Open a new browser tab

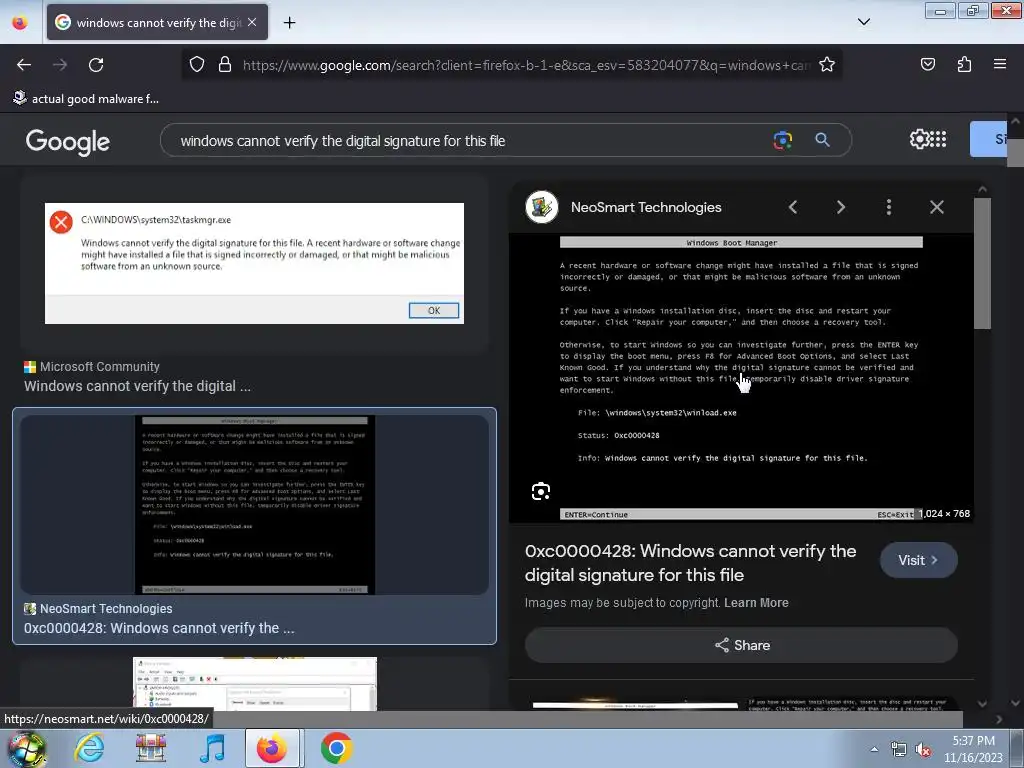click(289, 23)
